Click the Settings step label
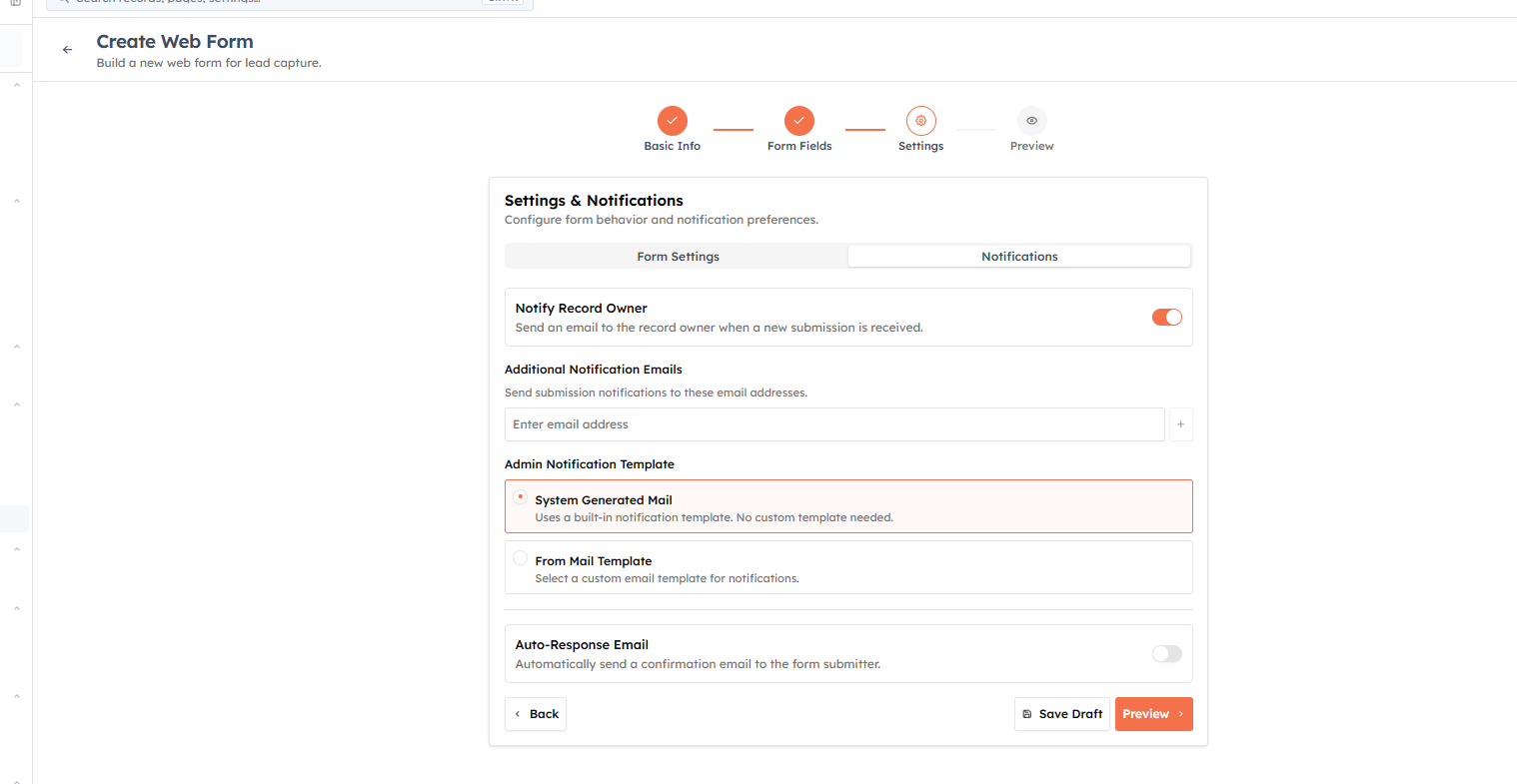This screenshot has height=784, width=1517. pos(921,146)
